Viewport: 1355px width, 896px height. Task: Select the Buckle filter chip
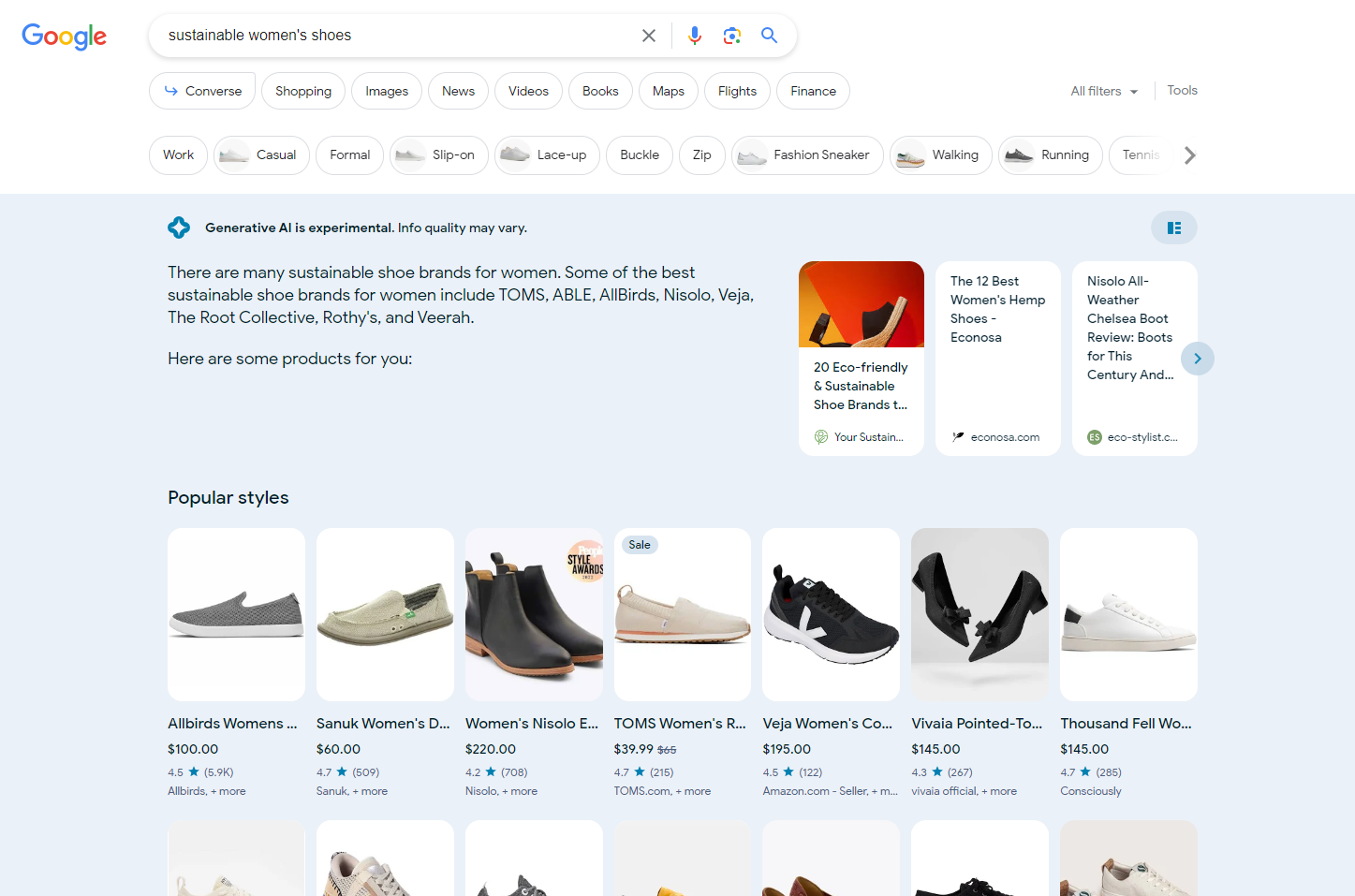(640, 154)
